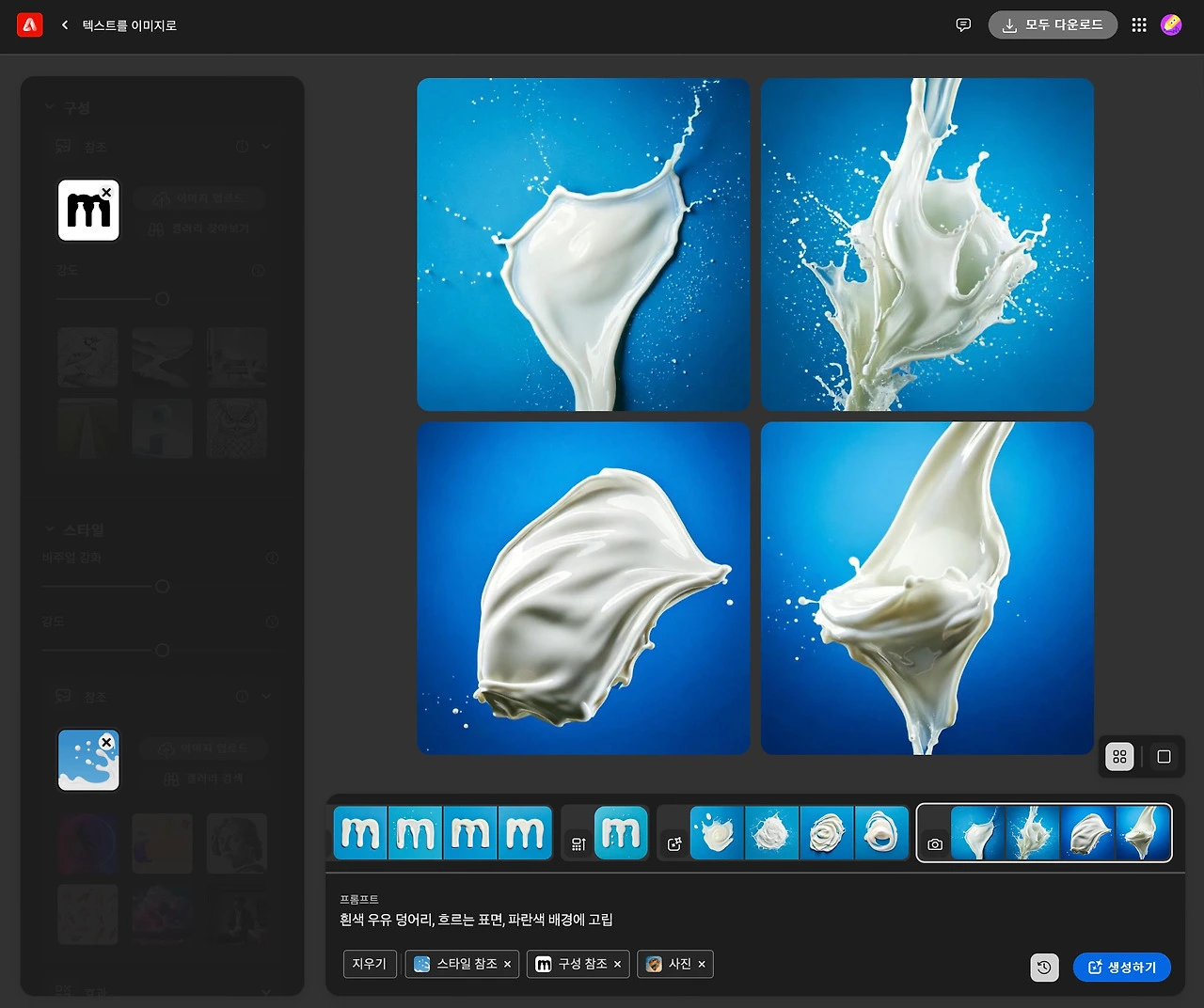Show info for composition 강도

(259, 271)
